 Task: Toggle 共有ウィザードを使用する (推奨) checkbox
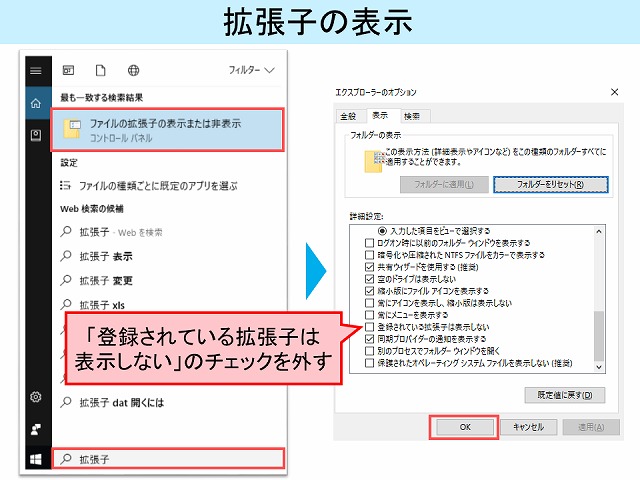pos(369,267)
